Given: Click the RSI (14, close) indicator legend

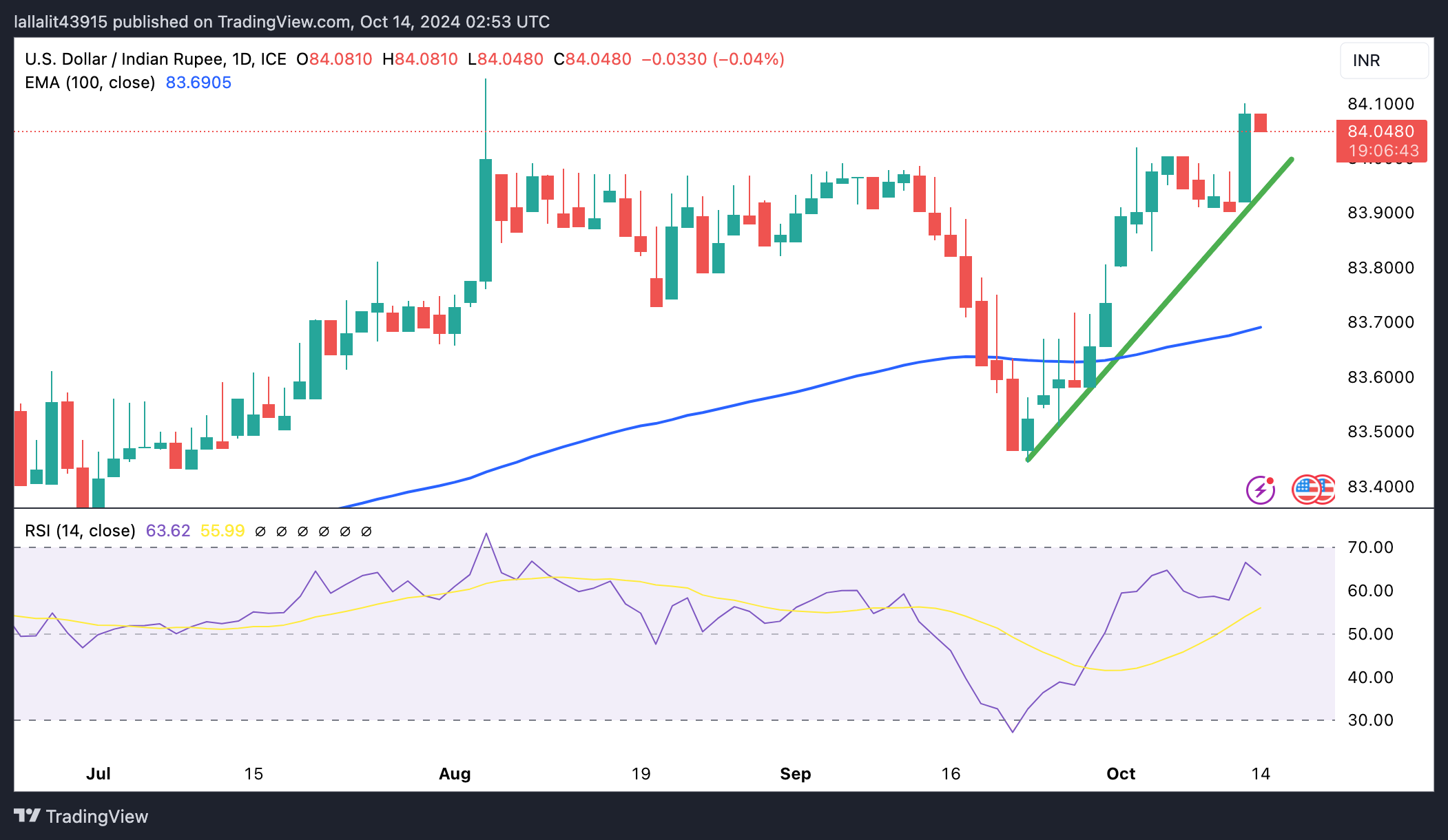Looking at the screenshot, I should (80, 531).
